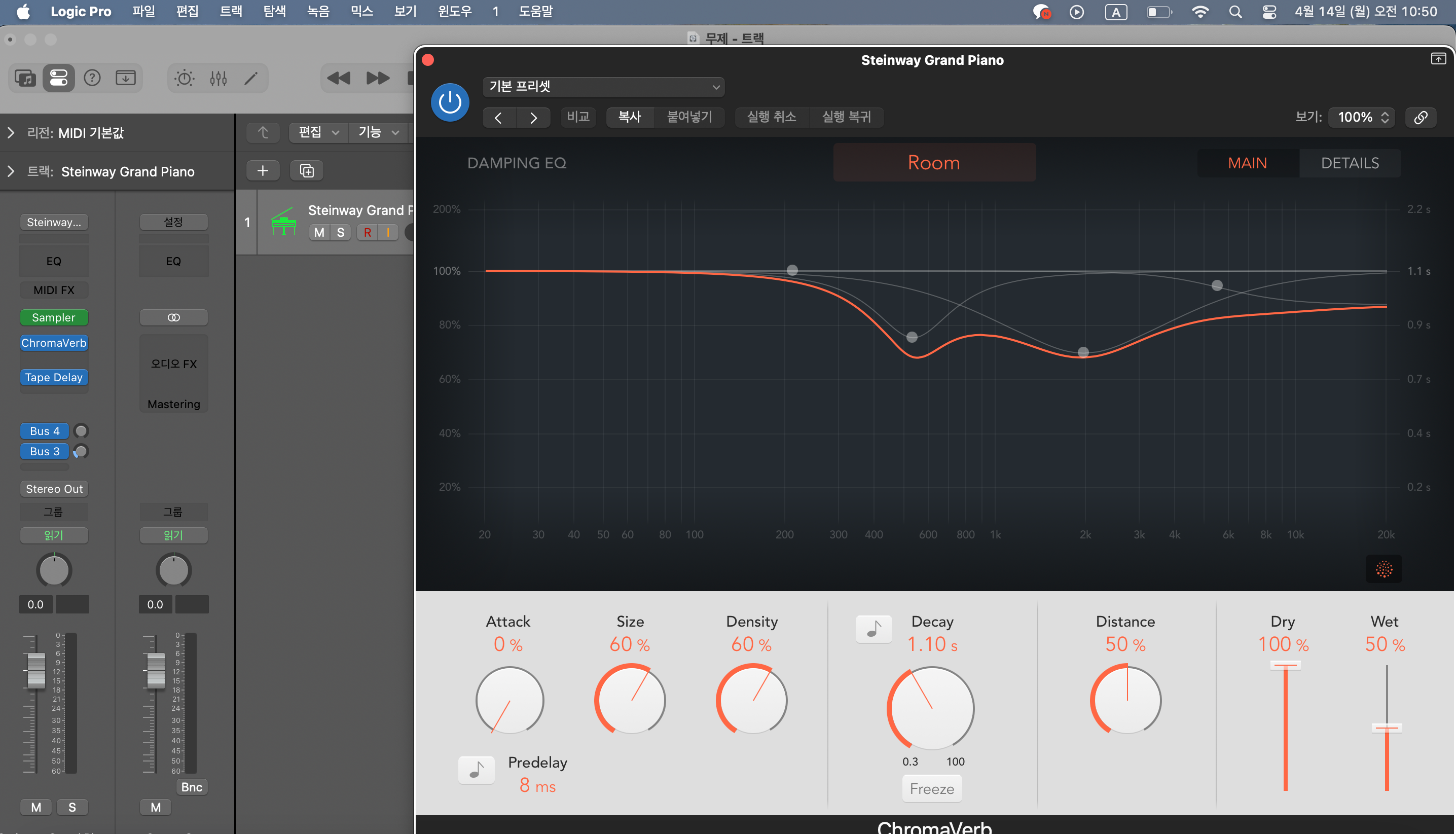Screen dimensions: 1456x834
Task: Click the stereo link icon in channel strip
Action: (x=173, y=317)
